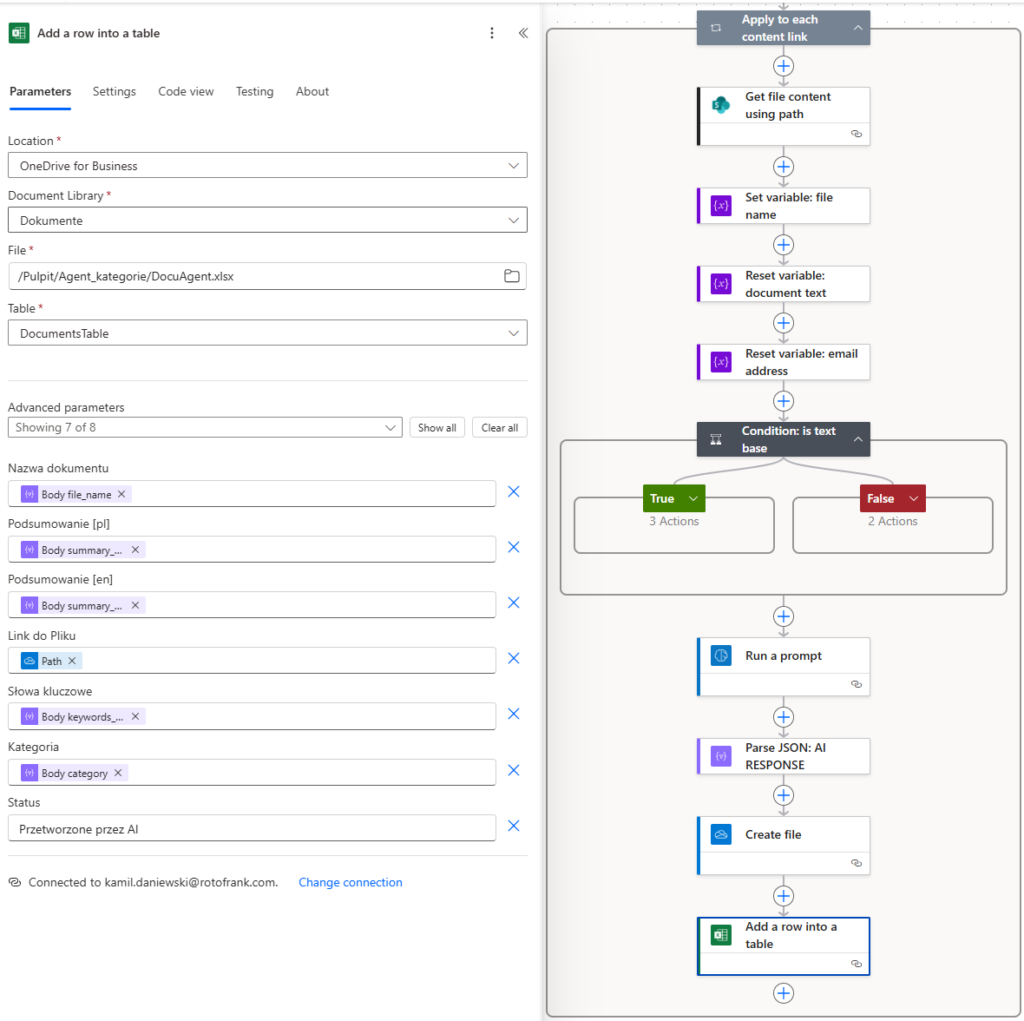Click into the Status field with Przetworzone przez AI
This screenshot has height=1021, width=1024.
click(252, 828)
